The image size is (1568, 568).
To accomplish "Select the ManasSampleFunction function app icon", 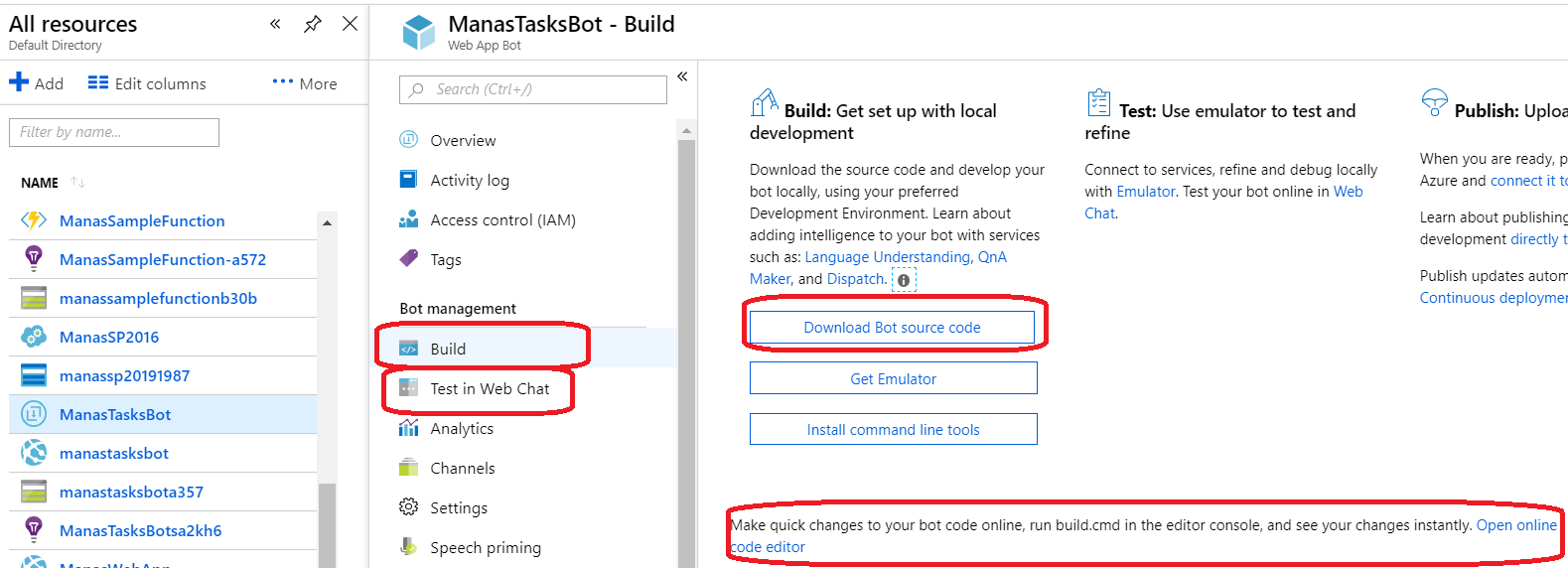I will coord(34,220).
